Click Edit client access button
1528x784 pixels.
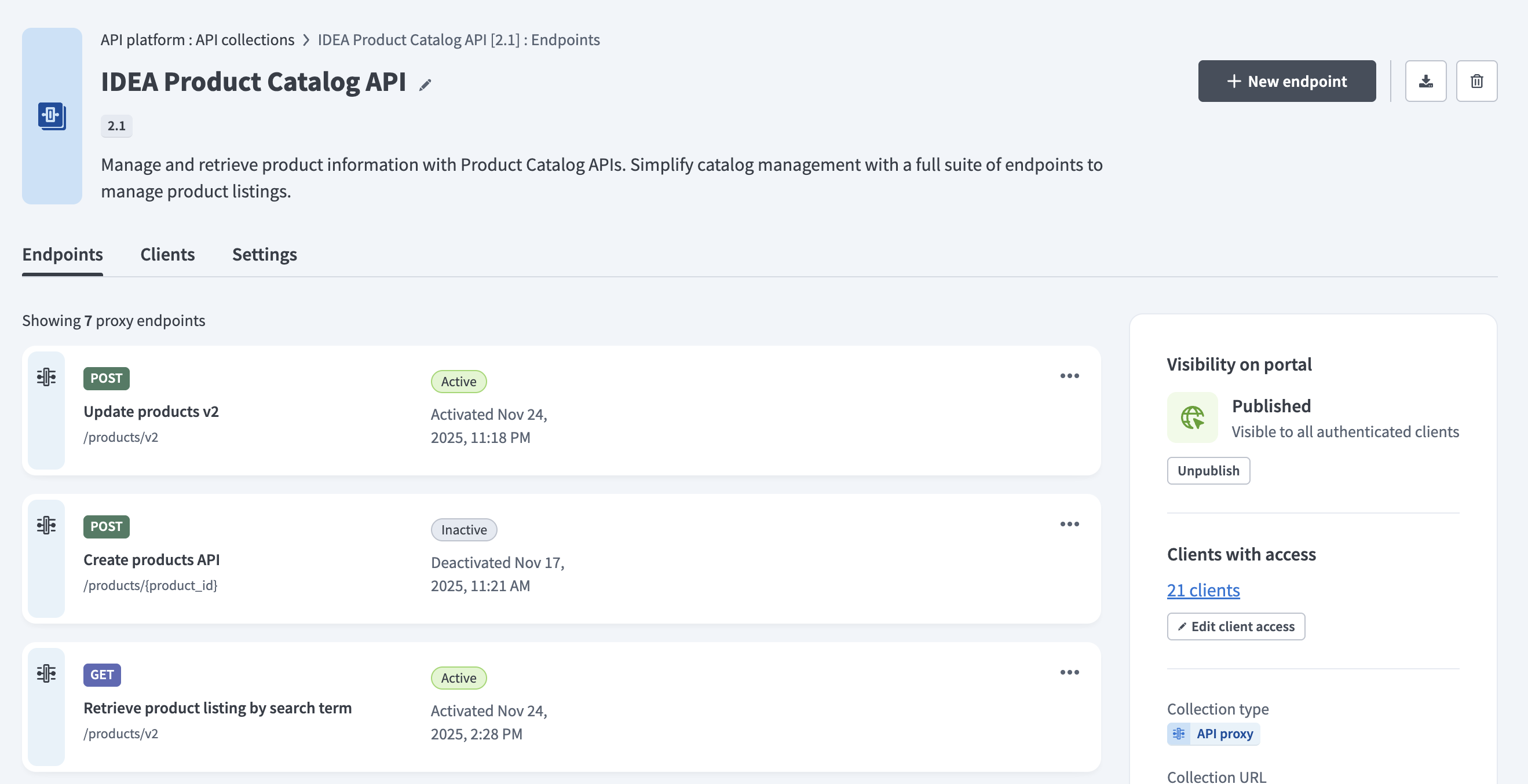click(1235, 627)
